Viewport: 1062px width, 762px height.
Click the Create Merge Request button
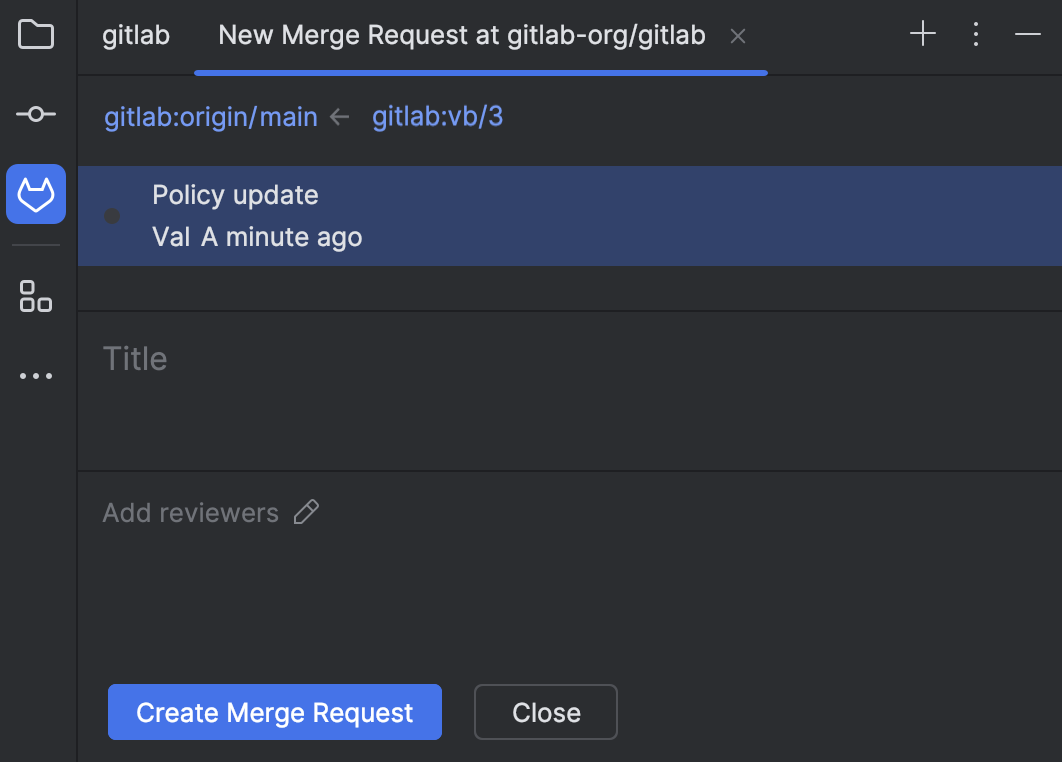pyautogui.click(x=274, y=712)
